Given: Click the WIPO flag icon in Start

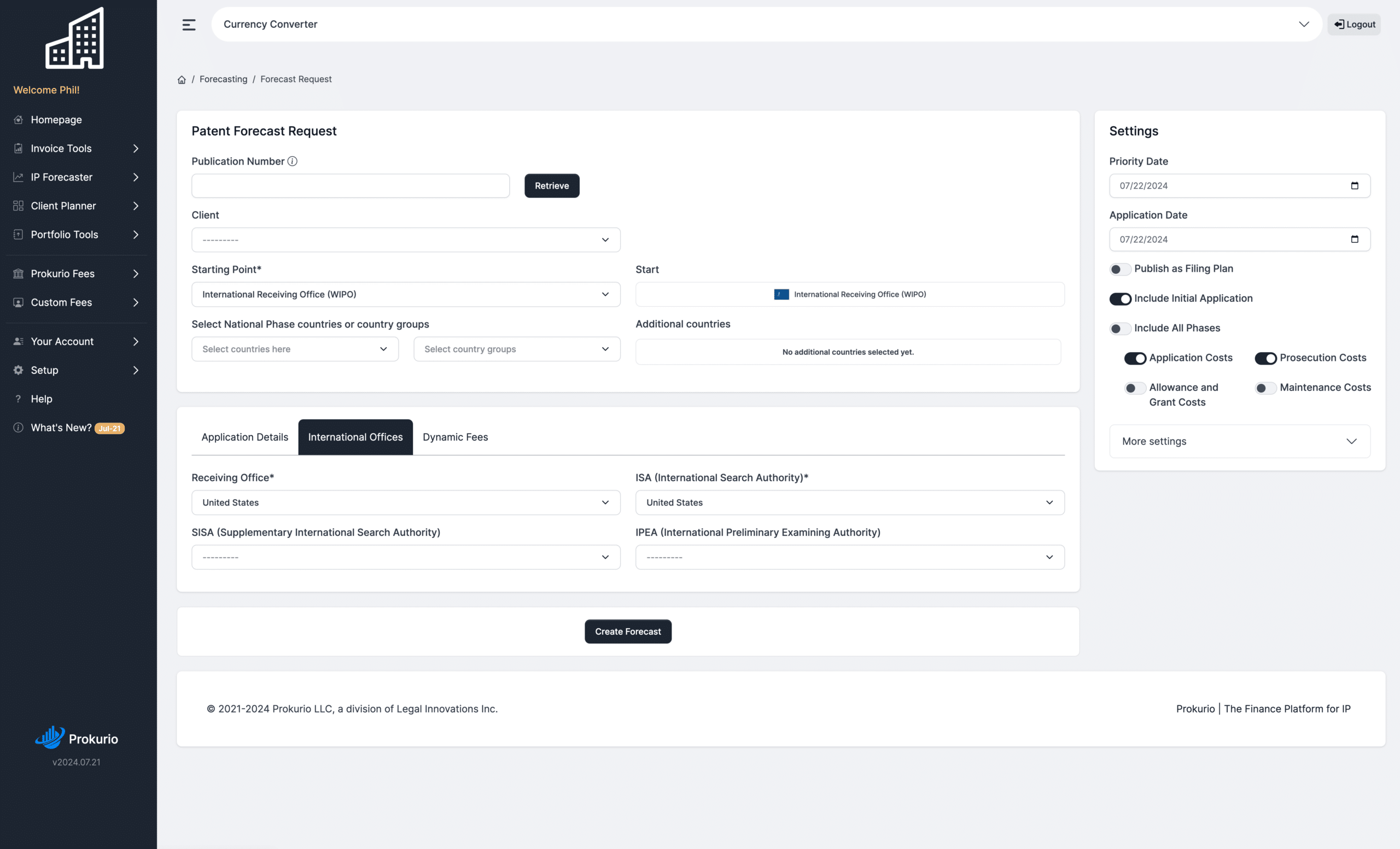Looking at the screenshot, I should coord(781,294).
